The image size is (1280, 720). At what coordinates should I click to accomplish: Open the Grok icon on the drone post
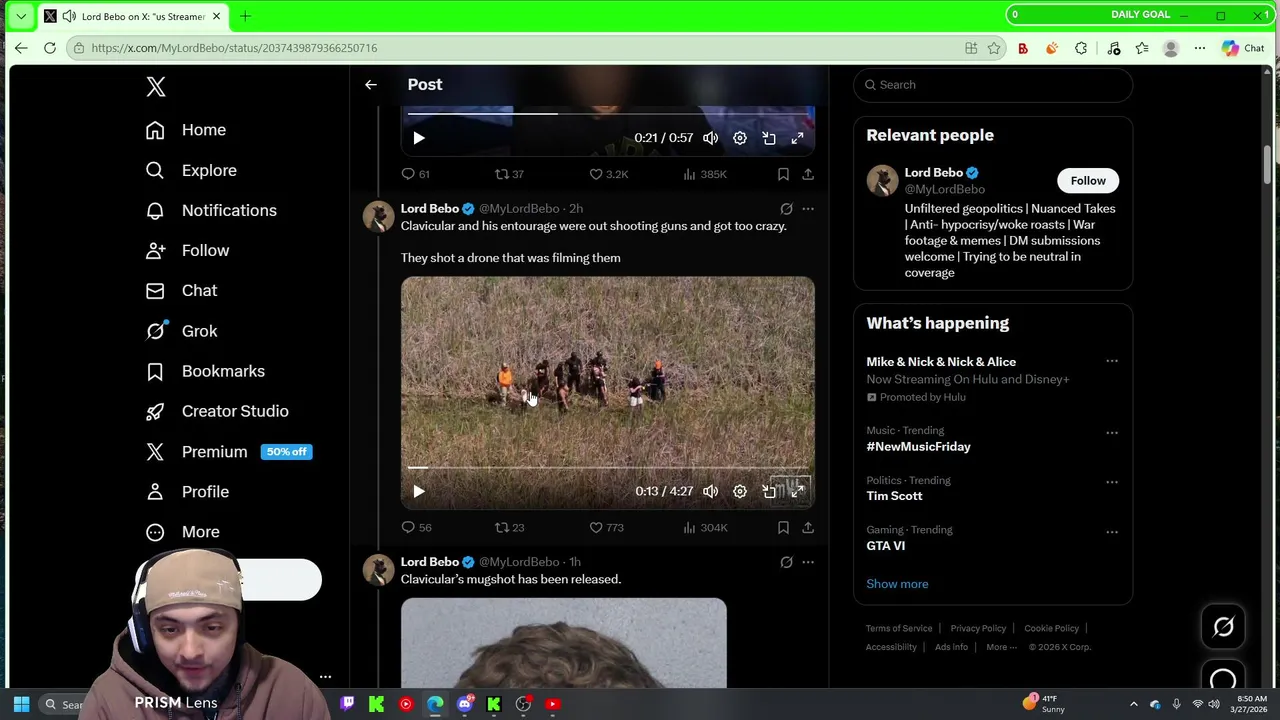(786, 209)
